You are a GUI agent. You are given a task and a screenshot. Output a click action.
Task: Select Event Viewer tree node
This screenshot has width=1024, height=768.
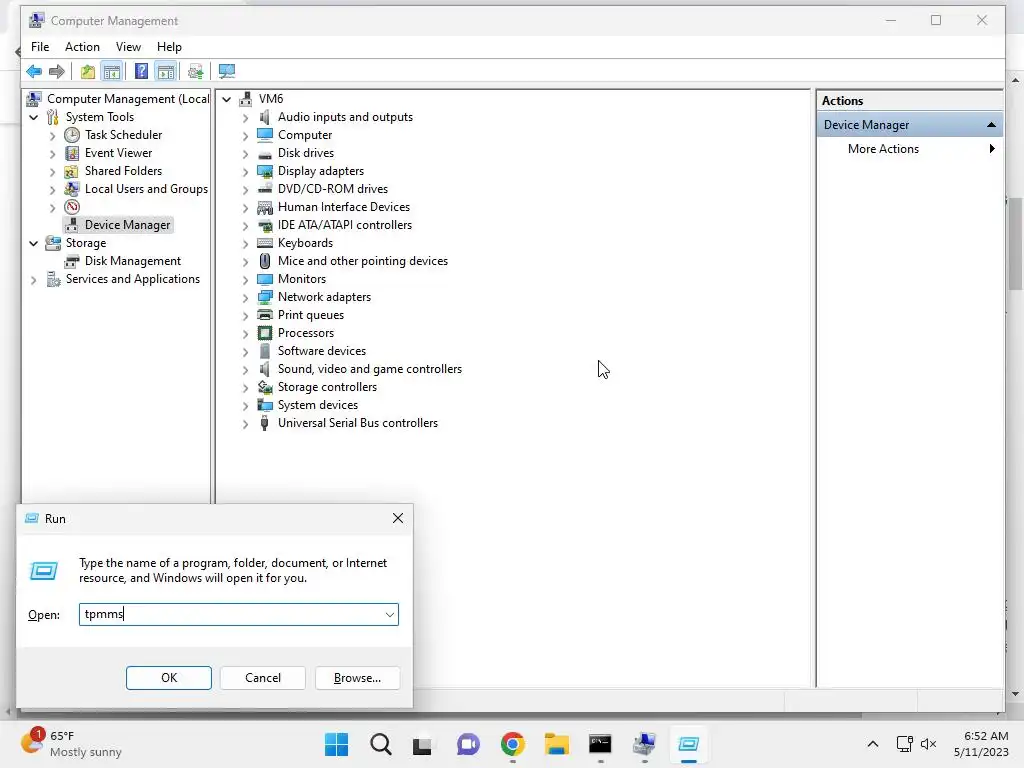[118, 153]
